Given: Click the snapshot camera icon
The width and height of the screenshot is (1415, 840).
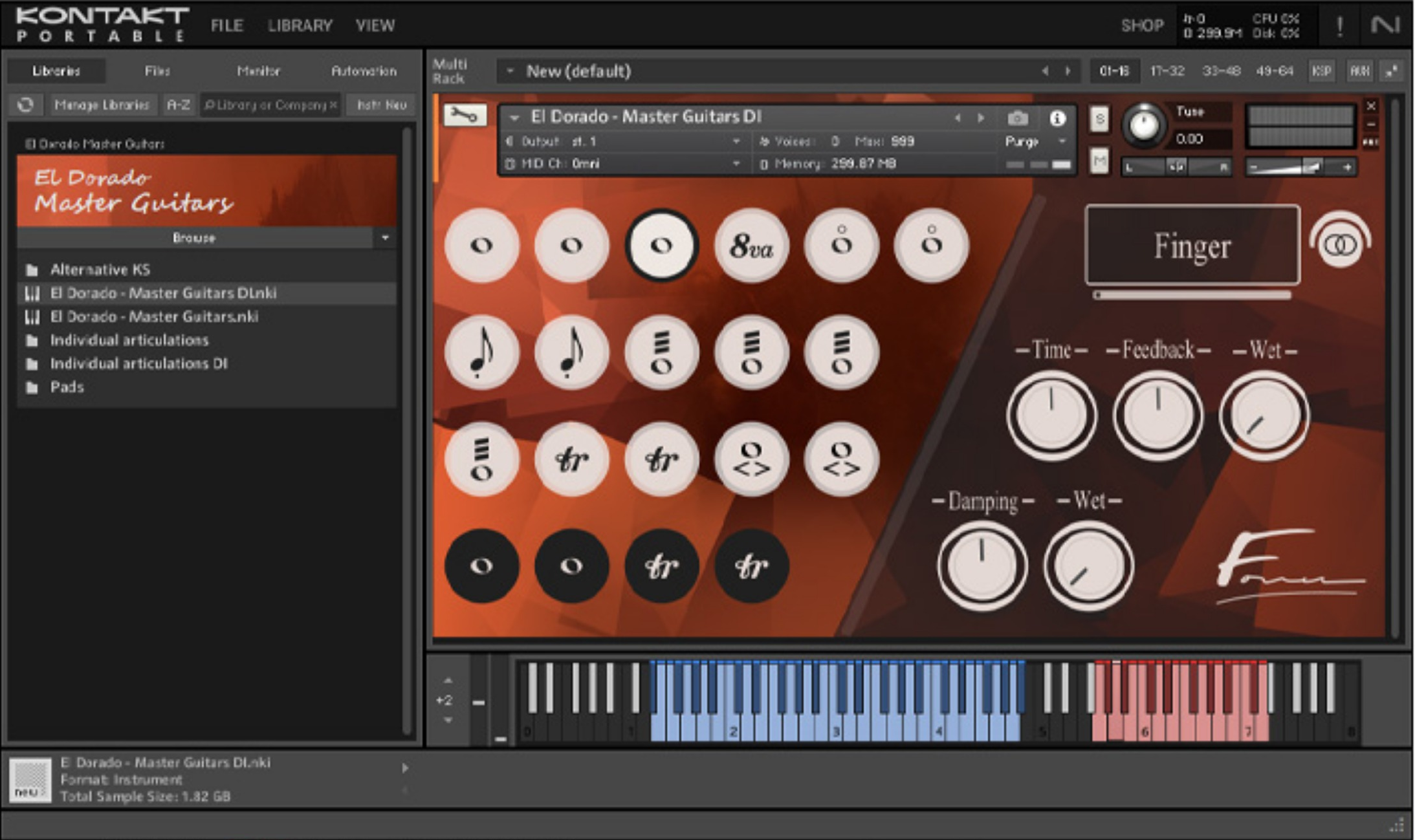Looking at the screenshot, I should point(1018,118).
